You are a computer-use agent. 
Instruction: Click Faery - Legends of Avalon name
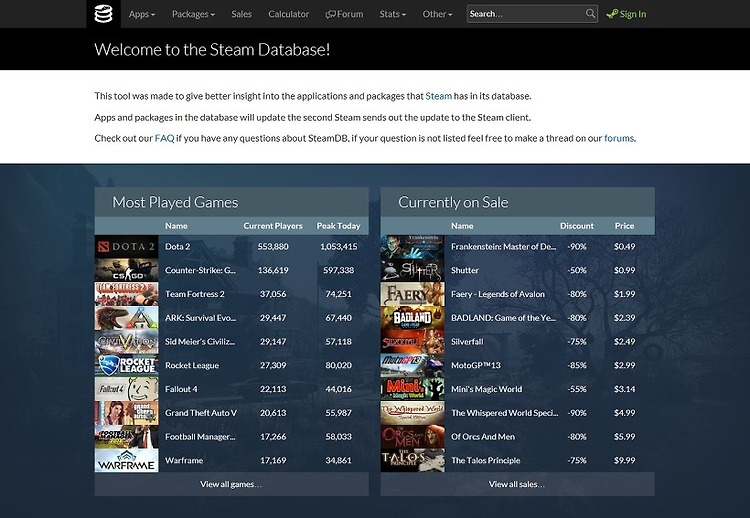point(498,294)
